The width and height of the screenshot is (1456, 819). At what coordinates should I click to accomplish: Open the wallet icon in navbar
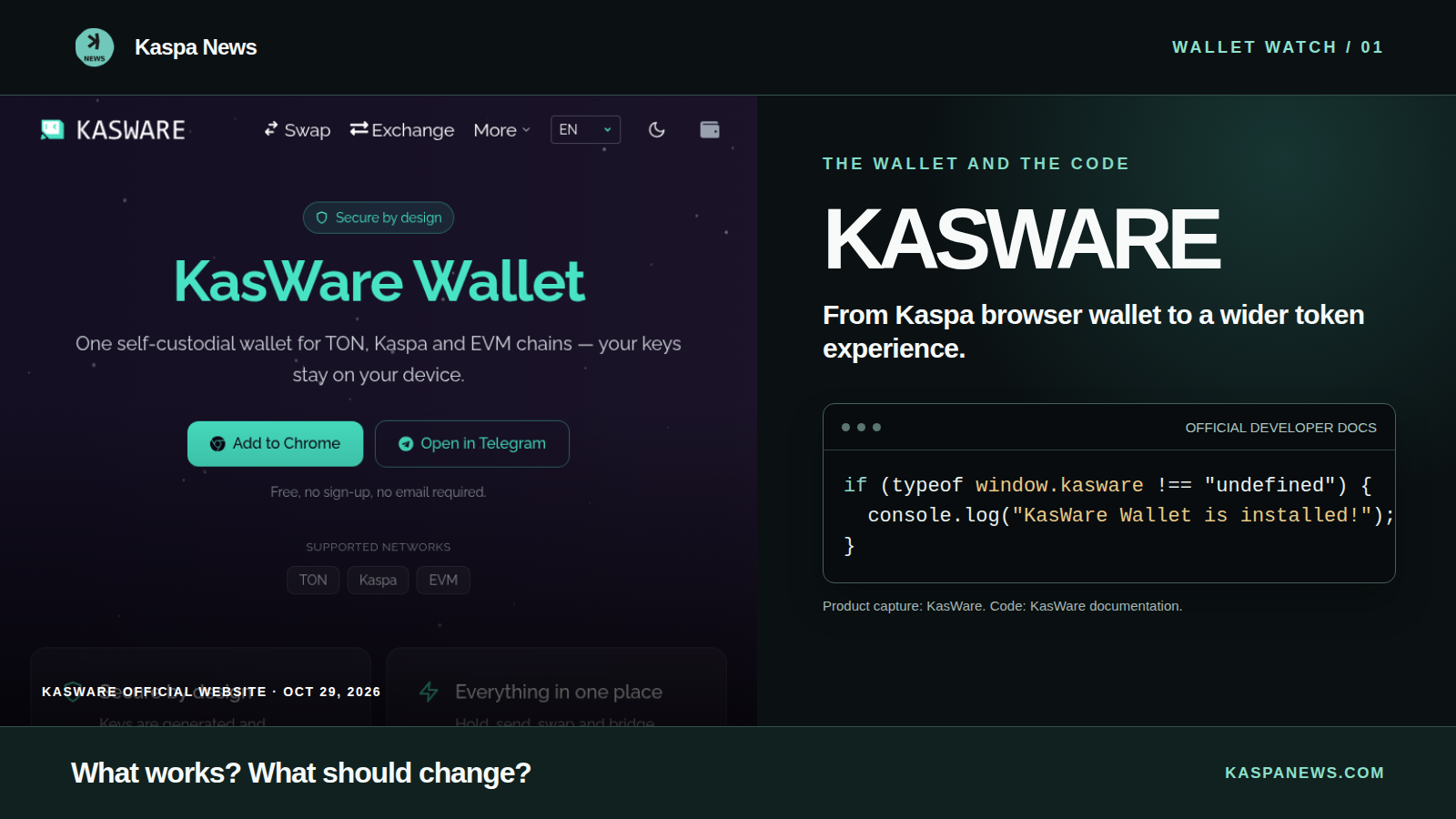[x=710, y=130]
